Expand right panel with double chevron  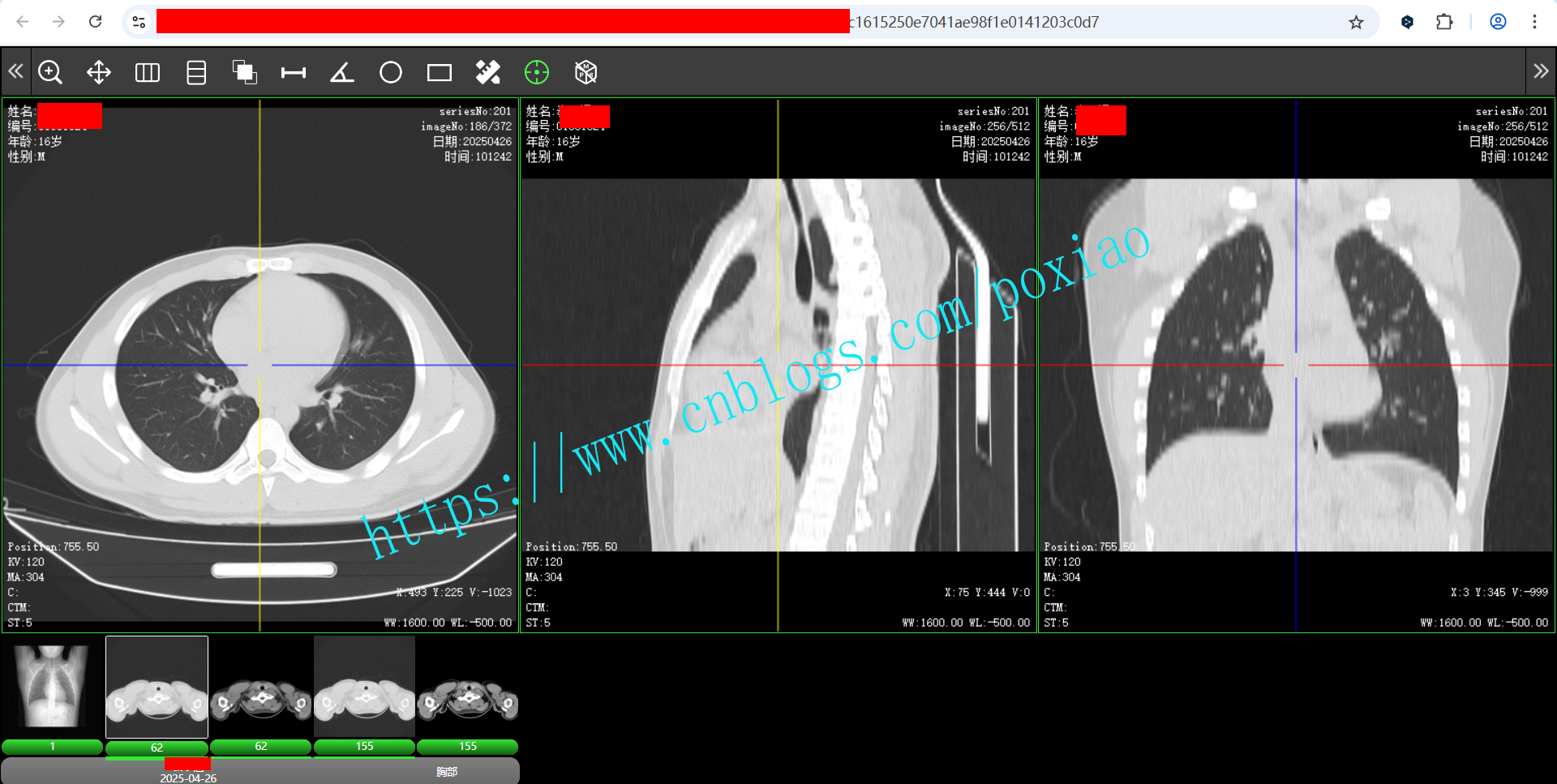click(1541, 72)
